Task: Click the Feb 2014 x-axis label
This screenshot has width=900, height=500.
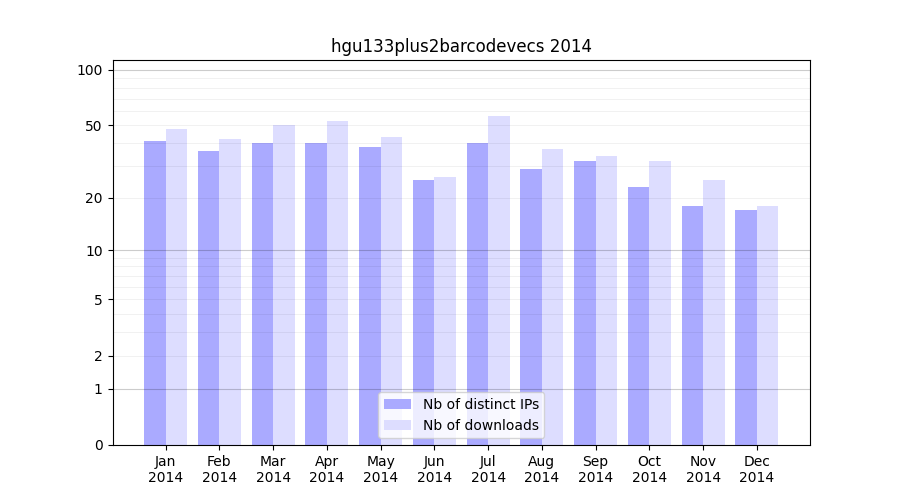Action: (x=220, y=469)
